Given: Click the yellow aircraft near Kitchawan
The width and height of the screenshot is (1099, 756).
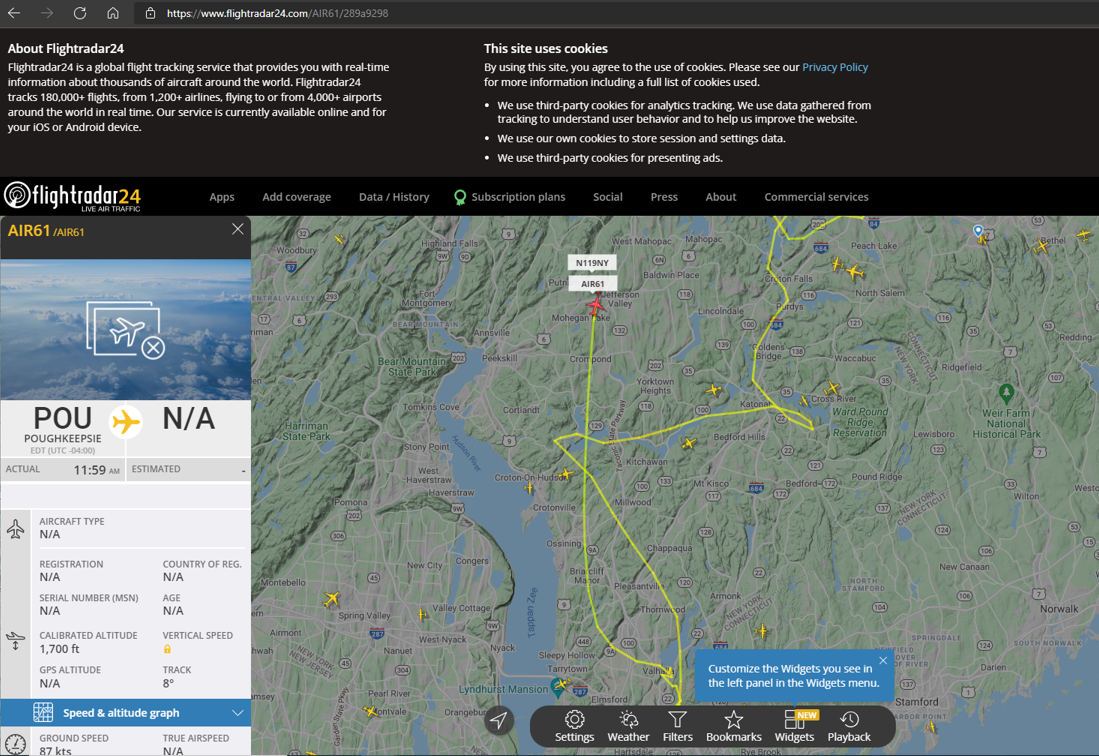Looking at the screenshot, I should tap(690, 443).
